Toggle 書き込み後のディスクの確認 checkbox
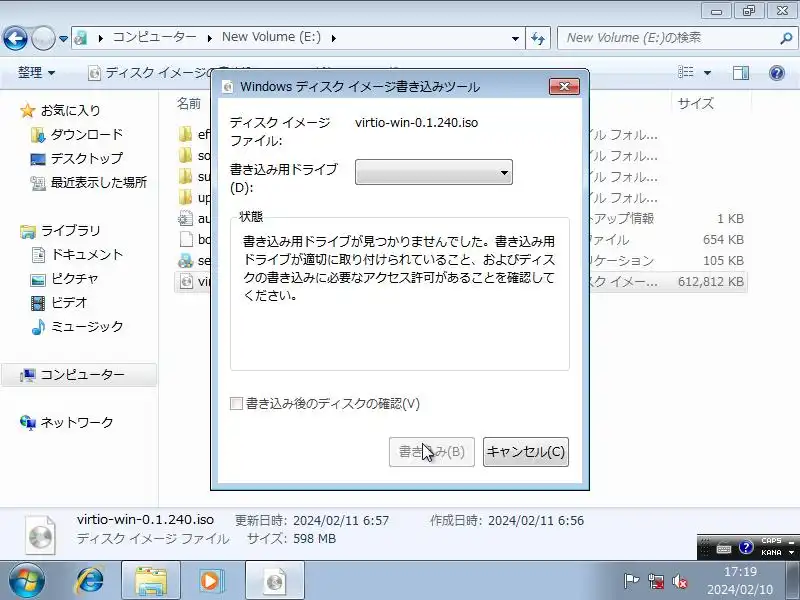This screenshot has width=800, height=600. pyautogui.click(x=236, y=404)
